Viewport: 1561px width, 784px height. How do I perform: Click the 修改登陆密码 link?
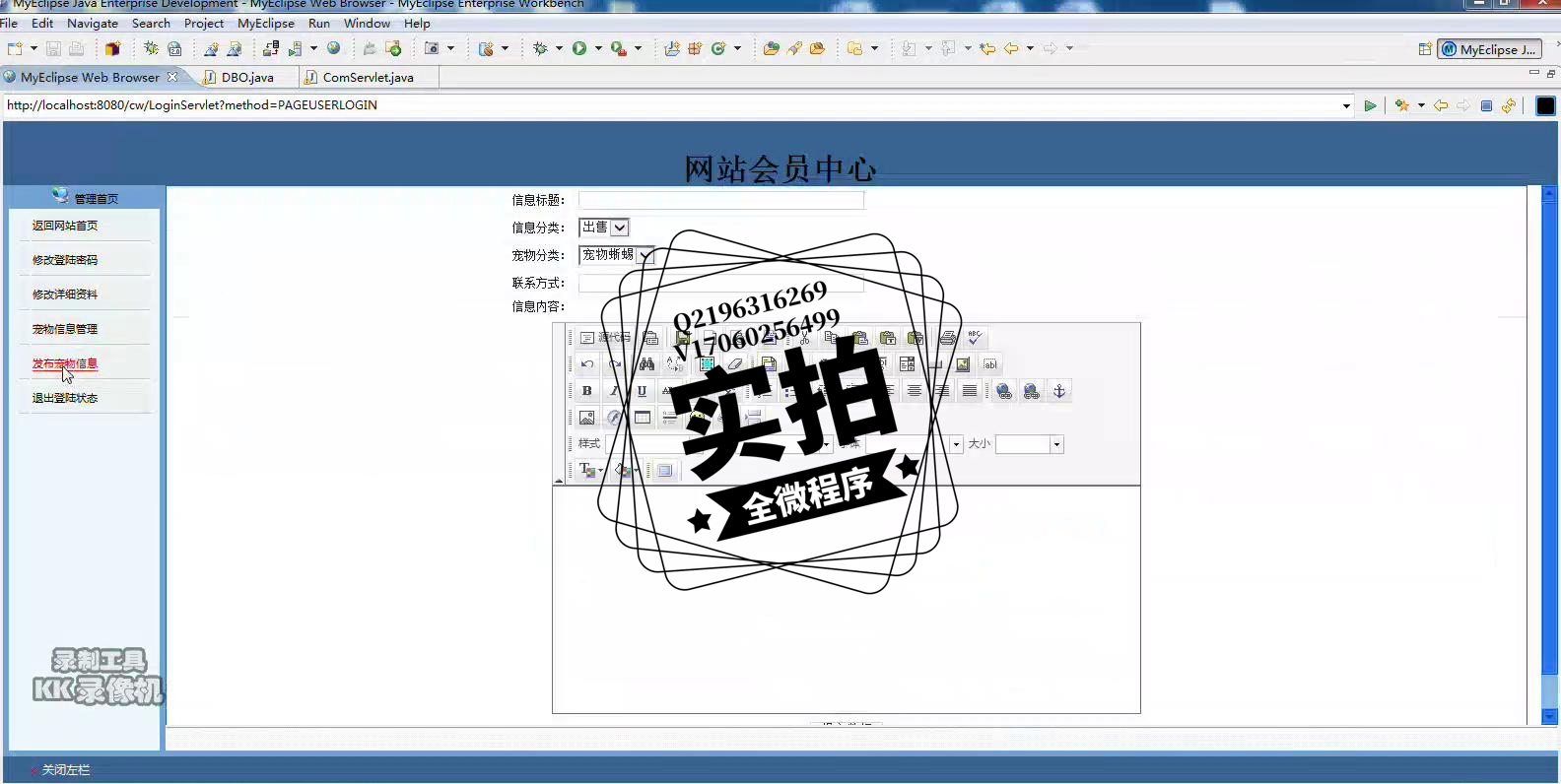click(65, 260)
